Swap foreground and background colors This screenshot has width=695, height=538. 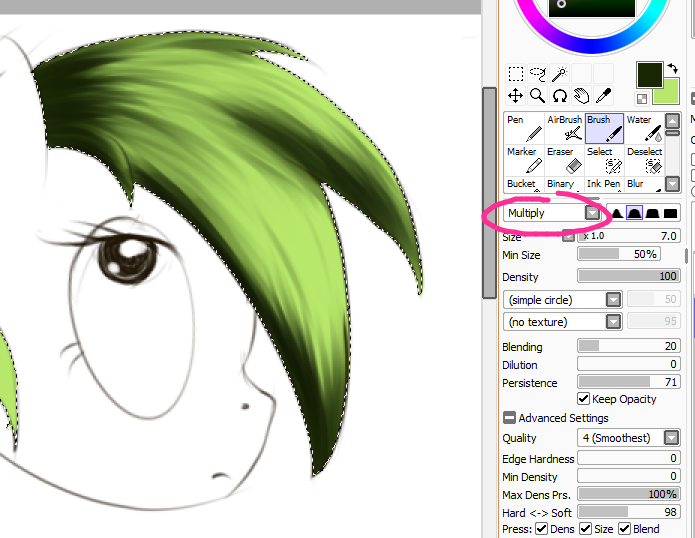point(672,66)
